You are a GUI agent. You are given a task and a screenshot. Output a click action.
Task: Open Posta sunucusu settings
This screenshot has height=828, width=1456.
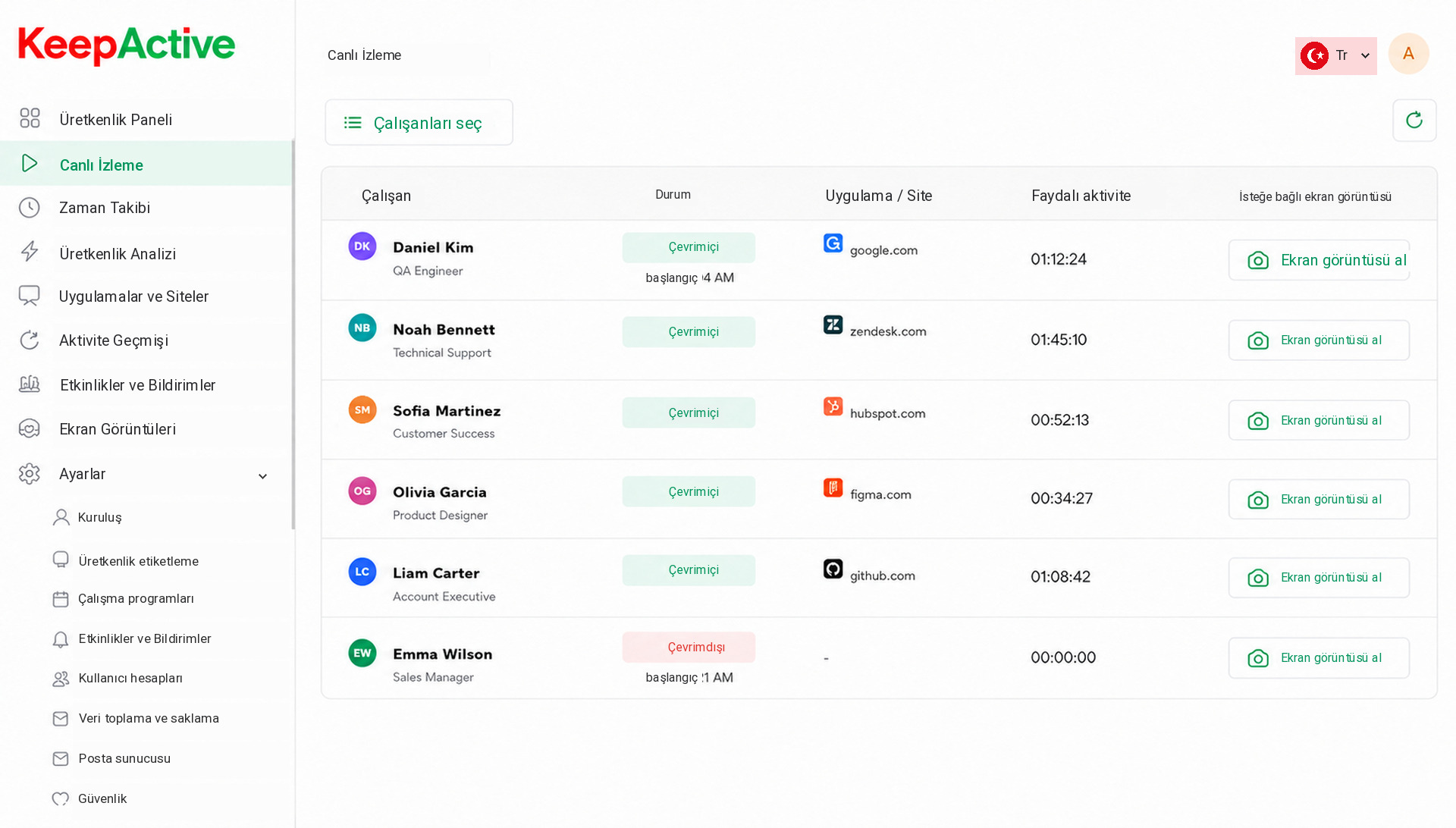(111, 758)
